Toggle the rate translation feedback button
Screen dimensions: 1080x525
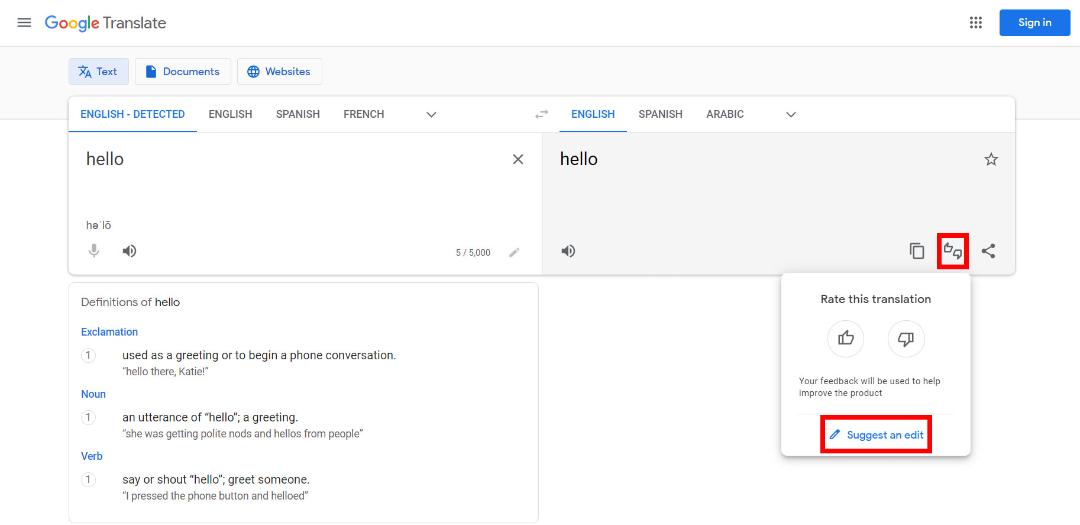click(x=953, y=251)
